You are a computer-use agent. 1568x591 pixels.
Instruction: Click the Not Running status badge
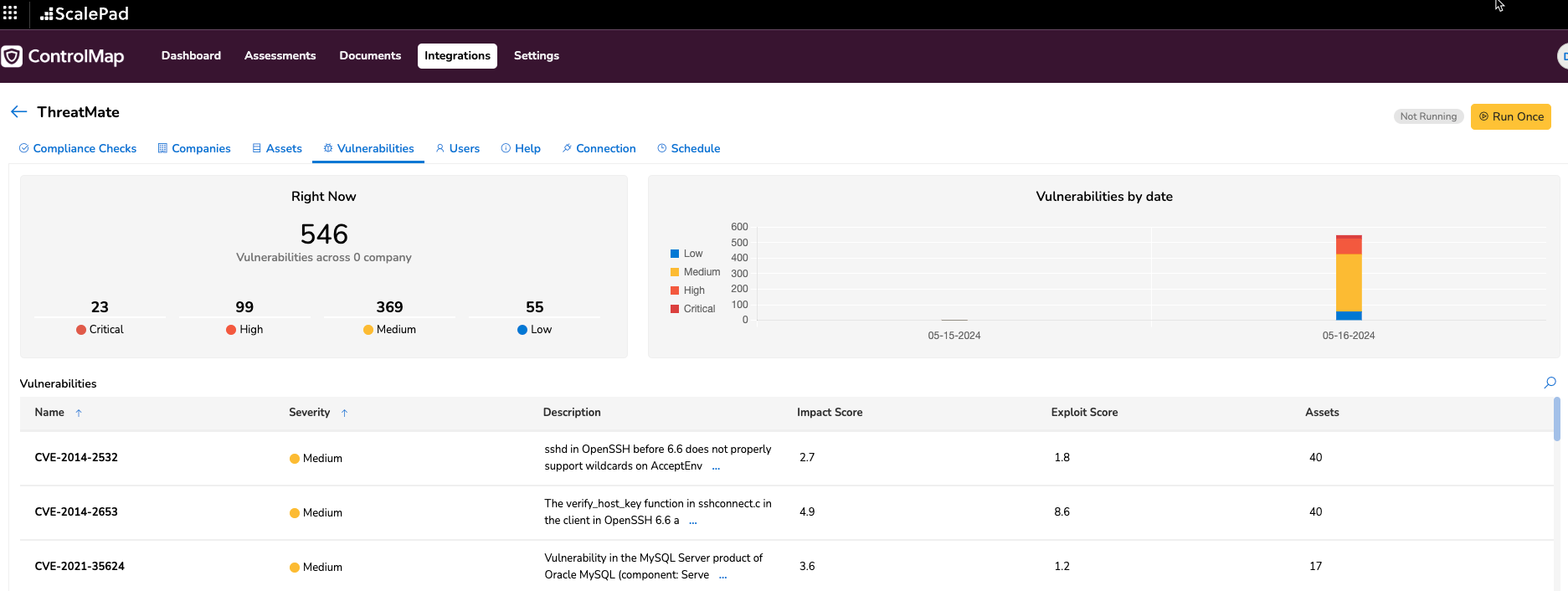click(x=1428, y=116)
